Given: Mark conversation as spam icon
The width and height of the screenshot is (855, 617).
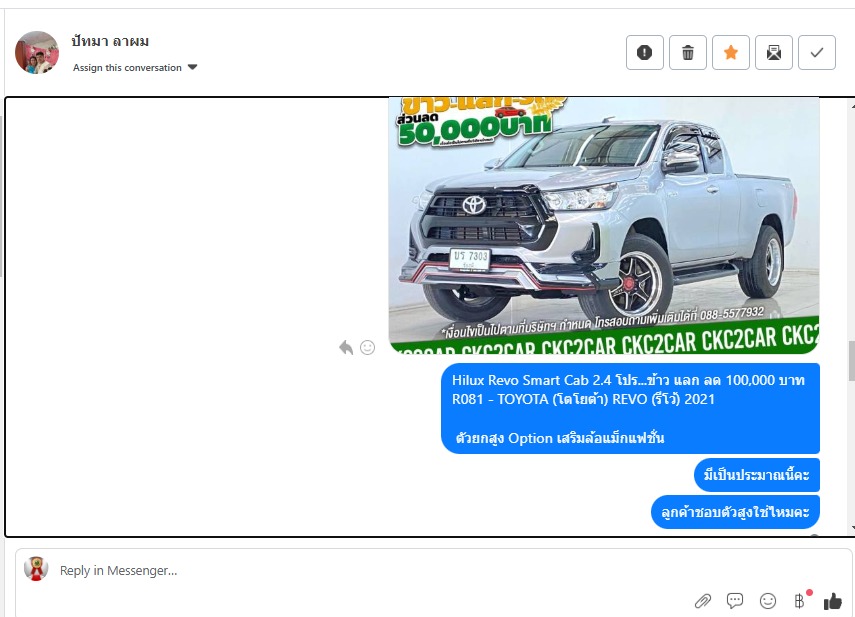Looking at the screenshot, I should 645,52.
